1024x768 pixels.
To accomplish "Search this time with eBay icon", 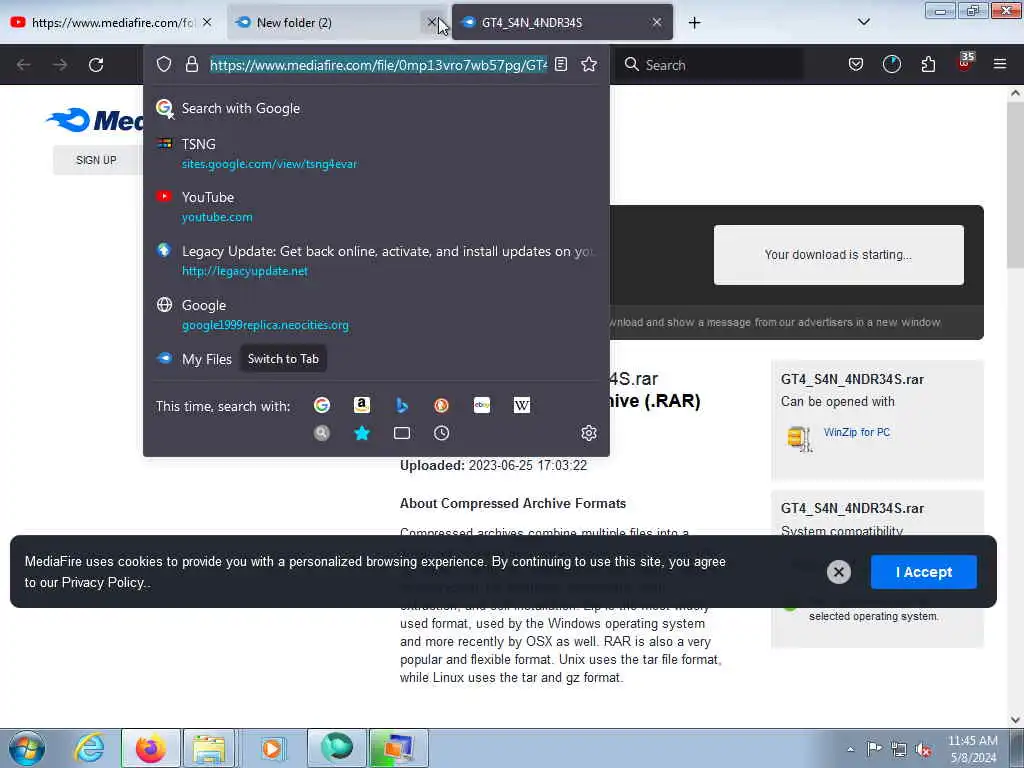I will click(482, 405).
